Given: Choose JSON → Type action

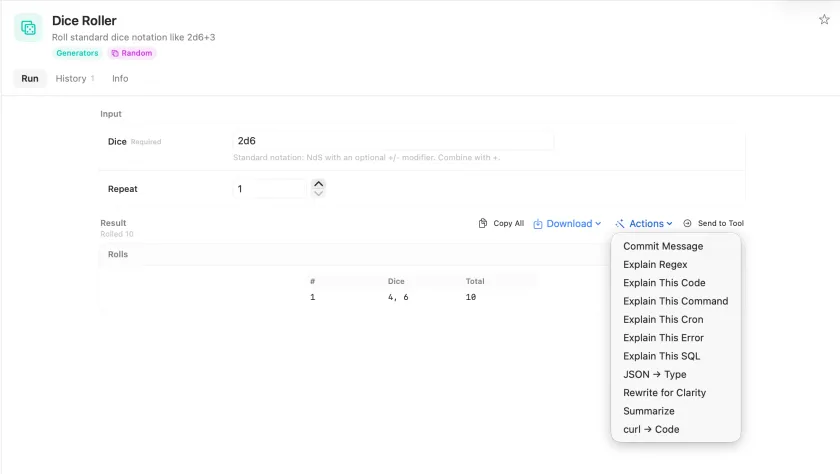Looking at the screenshot, I should click(x=676, y=374).
